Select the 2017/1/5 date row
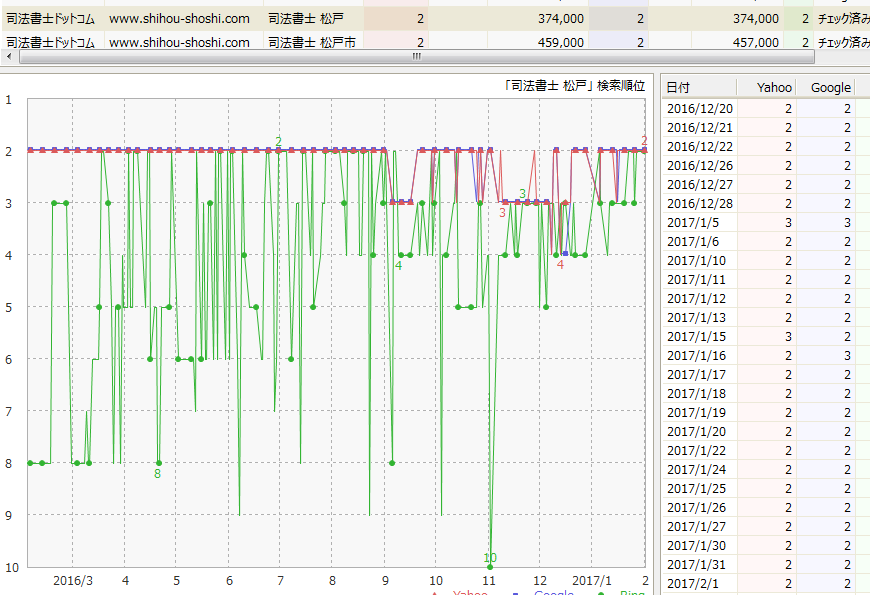This screenshot has height=595, width=870. pyautogui.click(x=766, y=223)
